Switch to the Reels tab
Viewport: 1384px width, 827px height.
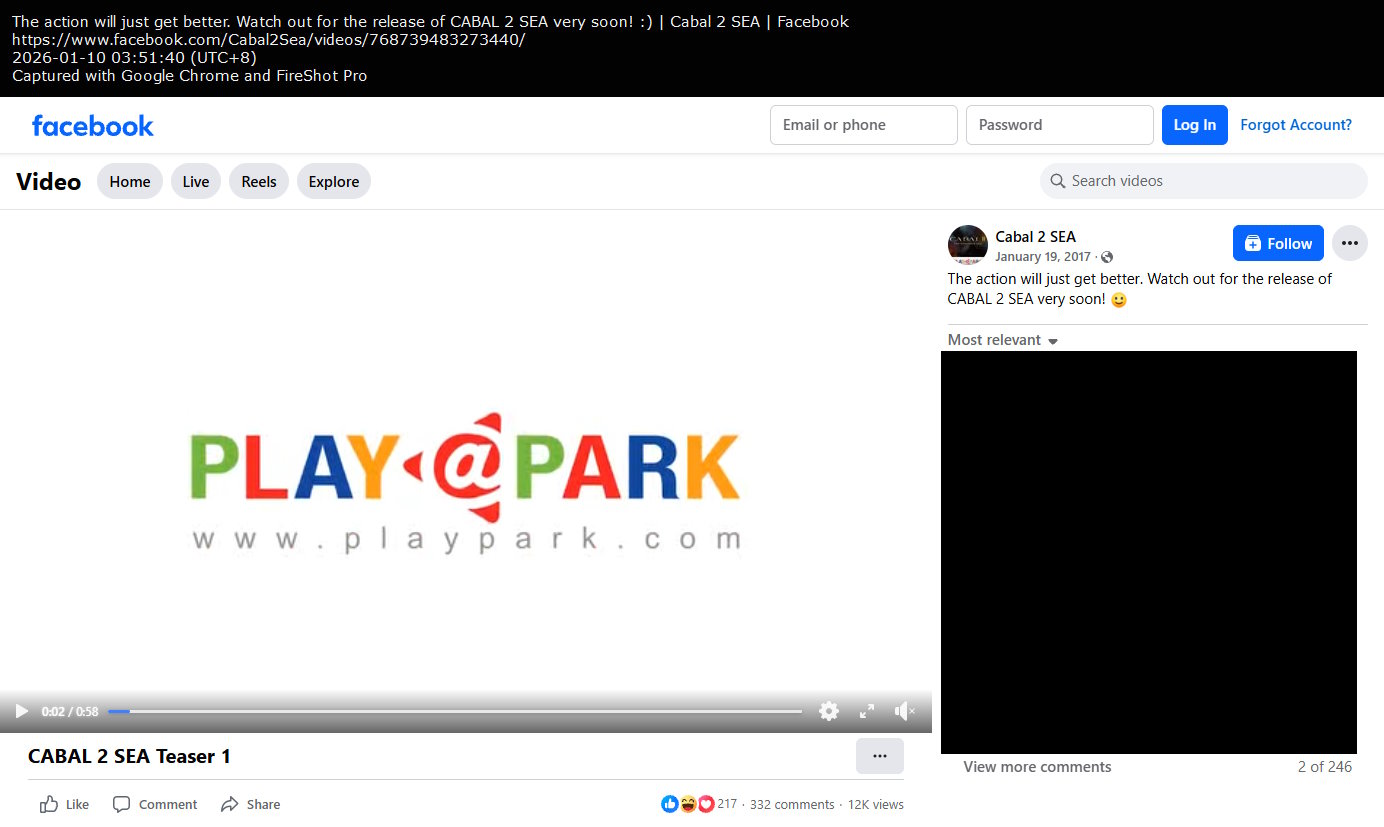pos(258,181)
